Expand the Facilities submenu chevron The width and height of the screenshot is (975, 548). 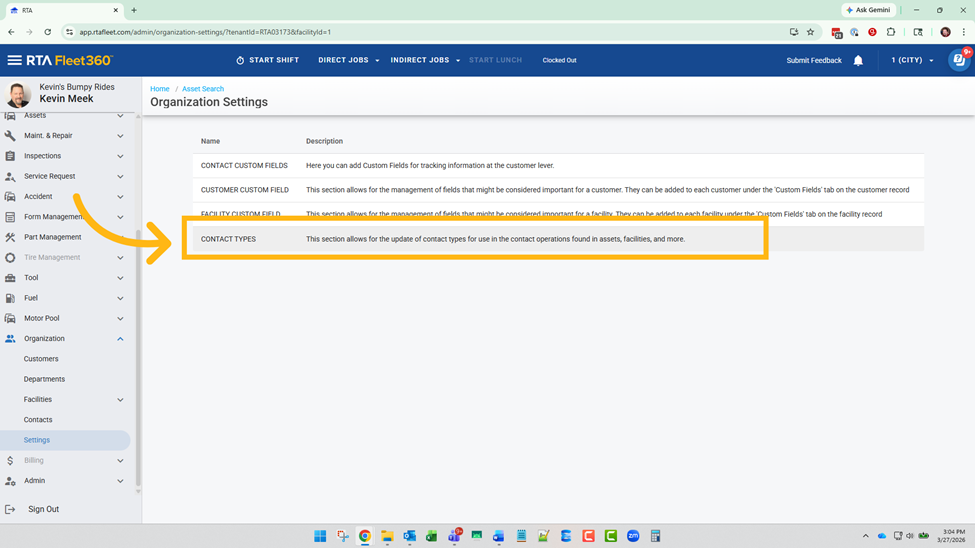click(x=120, y=400)
